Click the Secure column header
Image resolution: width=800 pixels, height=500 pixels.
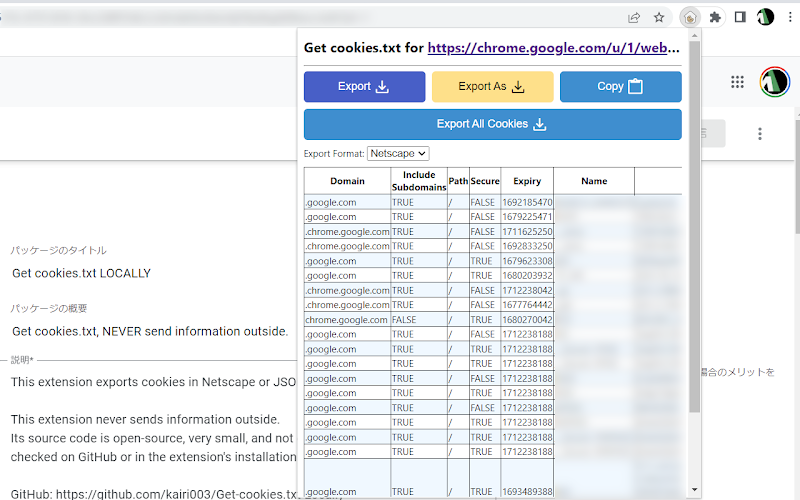[485, 181]
